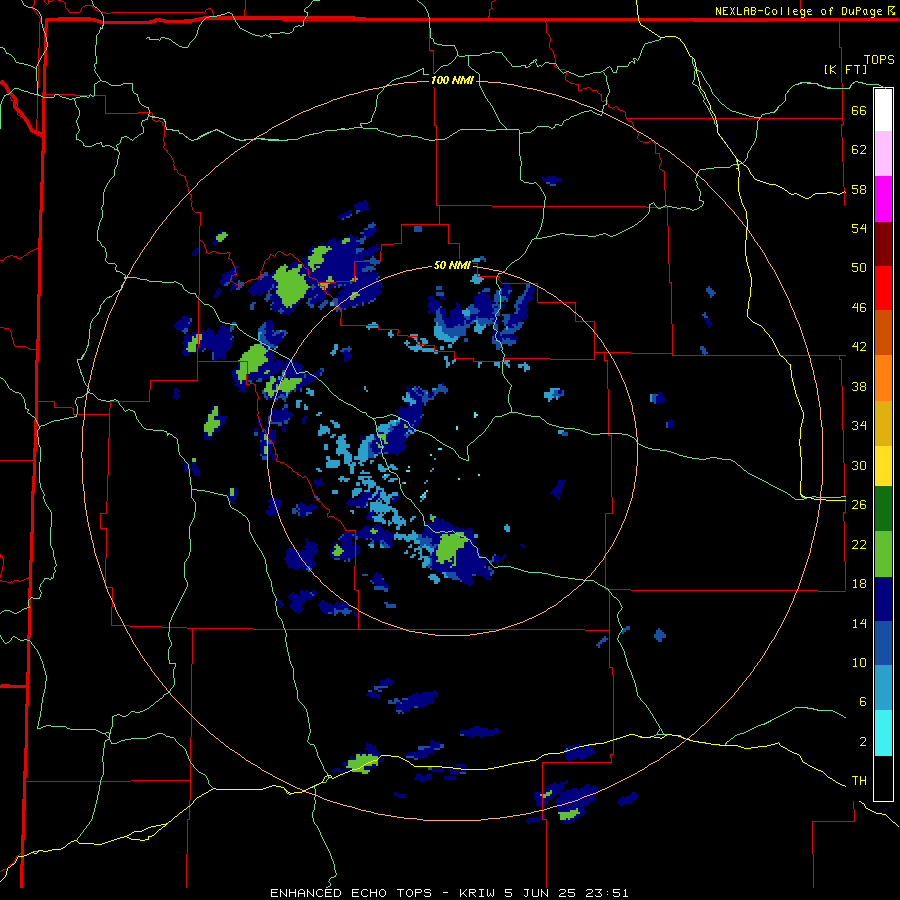This screenshot has width=900, height=900.
Task: Click the 50 NMI range ring label
Action: [452, 265]
